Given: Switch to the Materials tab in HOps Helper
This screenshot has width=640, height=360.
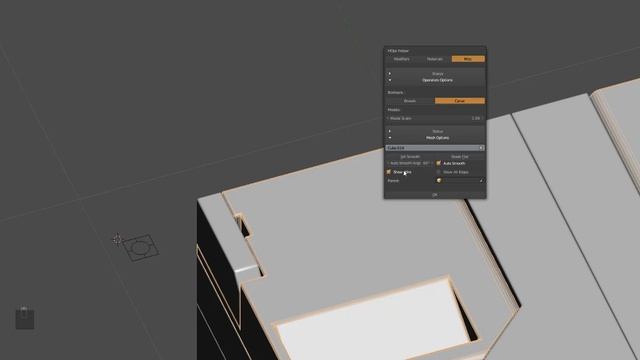Looking at the screenshot, I should click(435, 59).
